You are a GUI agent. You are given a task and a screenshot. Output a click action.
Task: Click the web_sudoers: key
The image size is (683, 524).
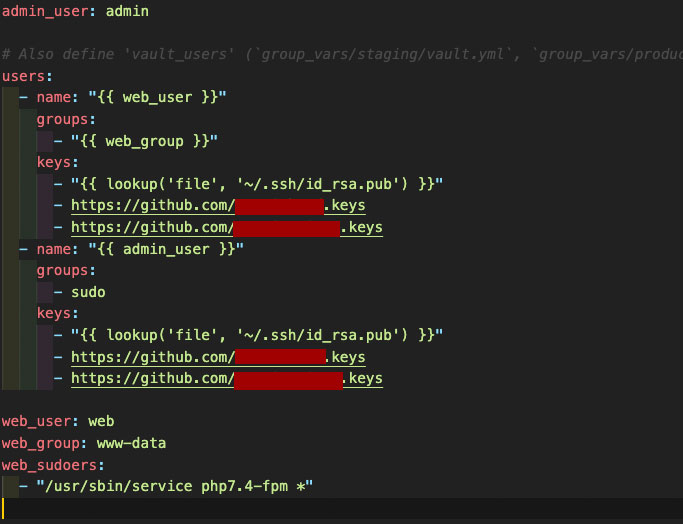[x=53, y=465]
